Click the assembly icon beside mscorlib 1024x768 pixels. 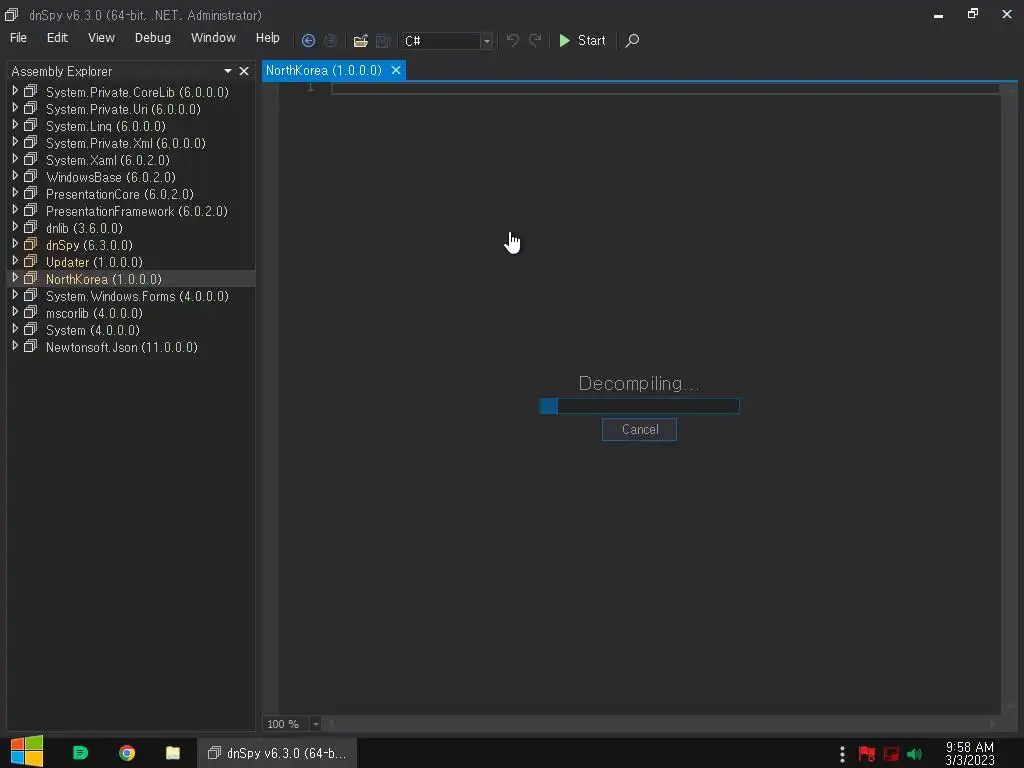coord(30,313)
